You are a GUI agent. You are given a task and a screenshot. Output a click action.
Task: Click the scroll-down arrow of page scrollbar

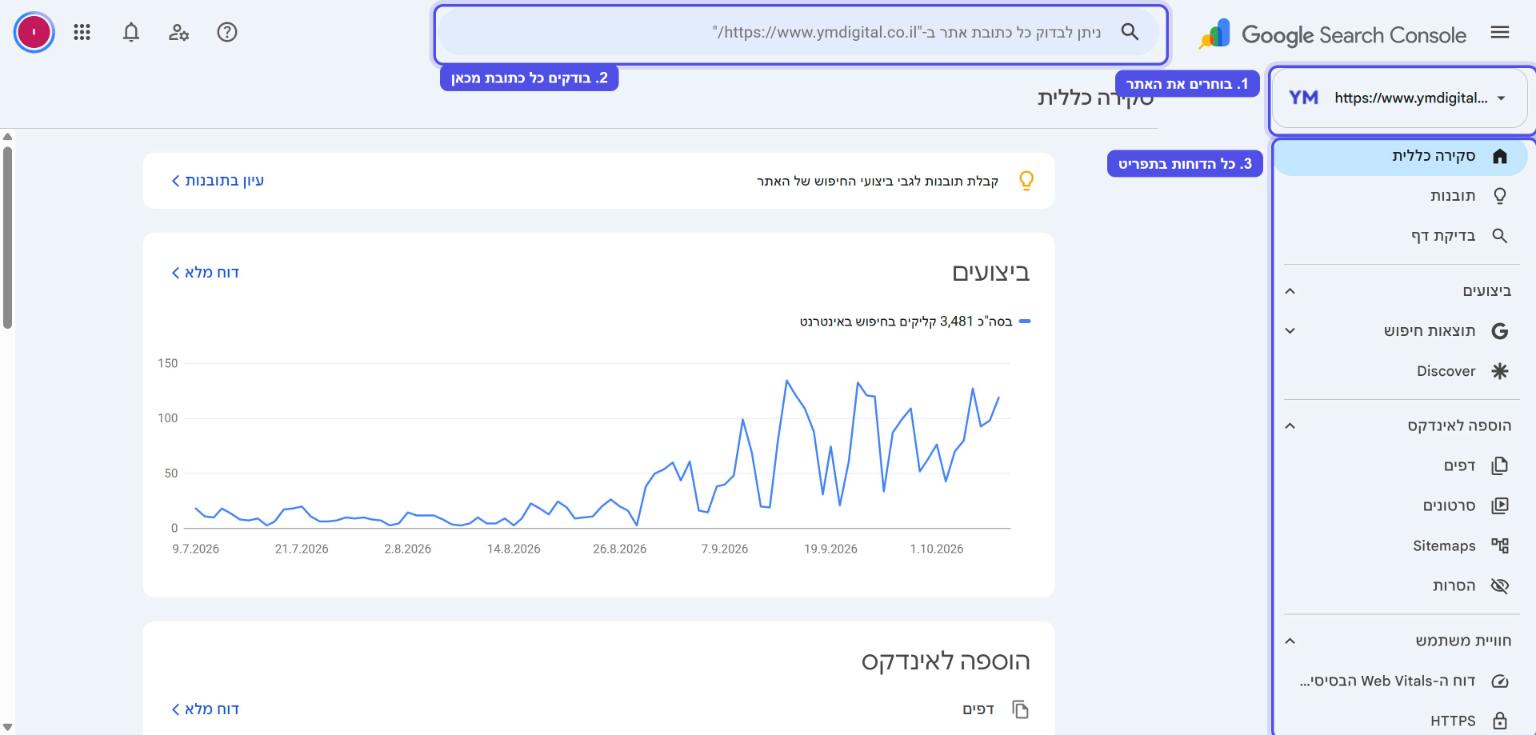click(8, 727)
